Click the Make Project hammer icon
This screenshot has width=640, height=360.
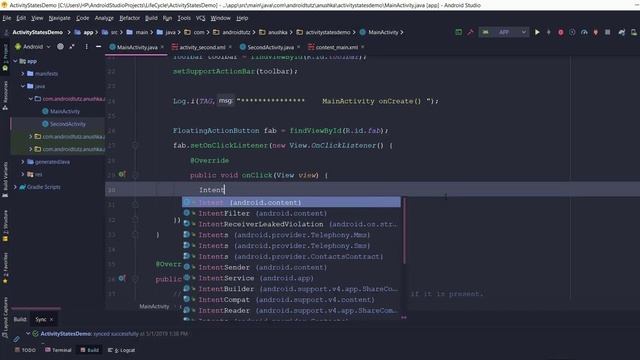(x=470, y=32)
